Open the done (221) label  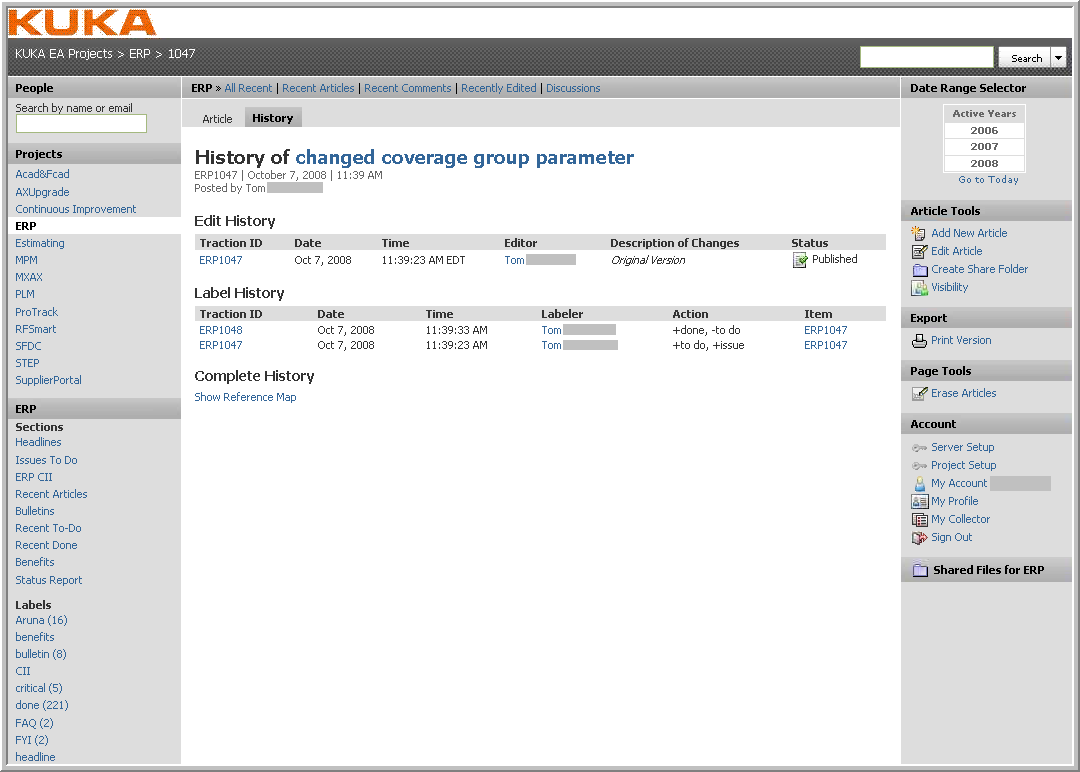pos(41,705)
